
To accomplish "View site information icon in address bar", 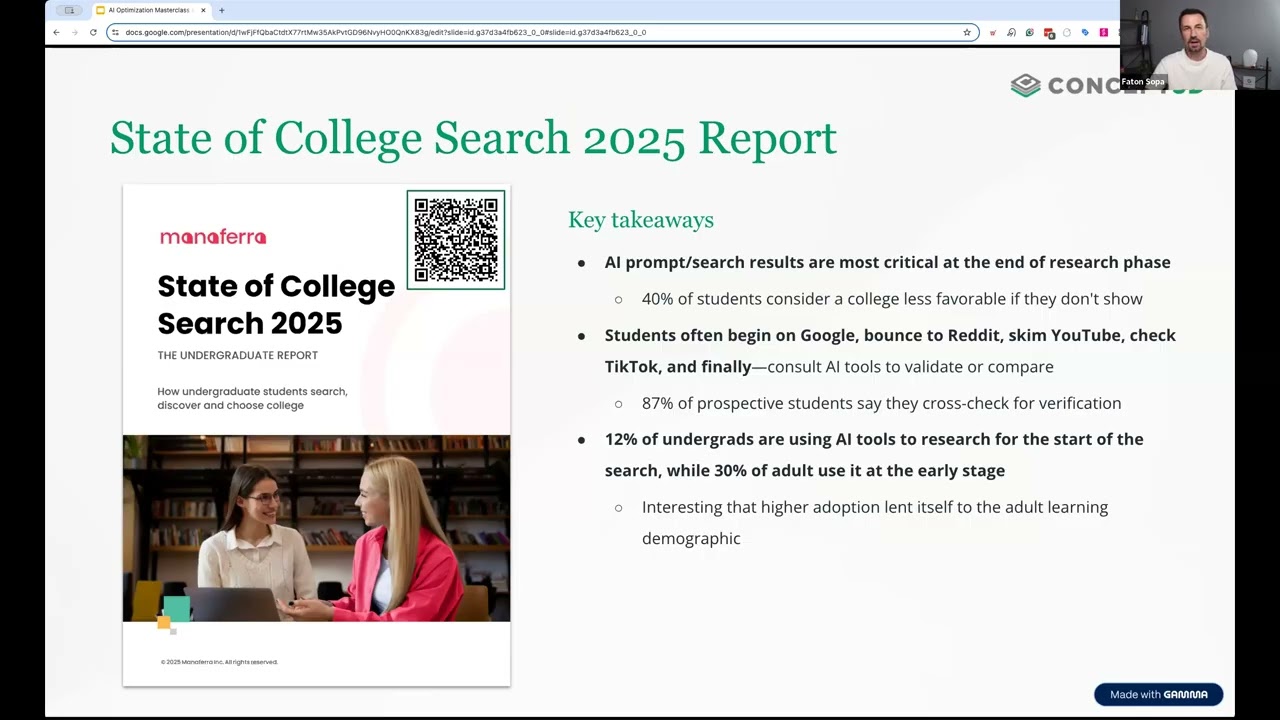I will 116,32.
